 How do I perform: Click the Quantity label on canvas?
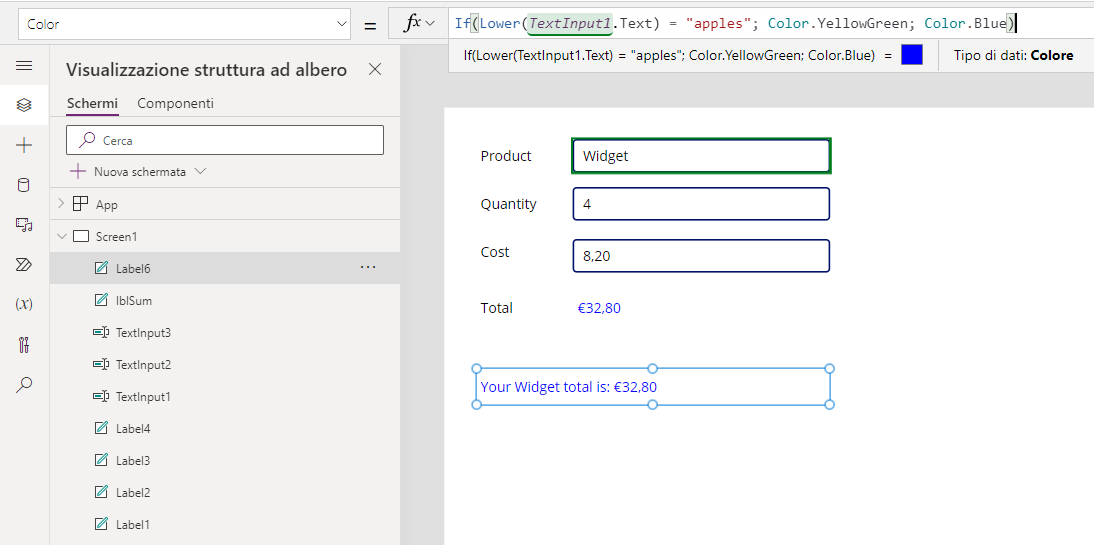(509, 204)
